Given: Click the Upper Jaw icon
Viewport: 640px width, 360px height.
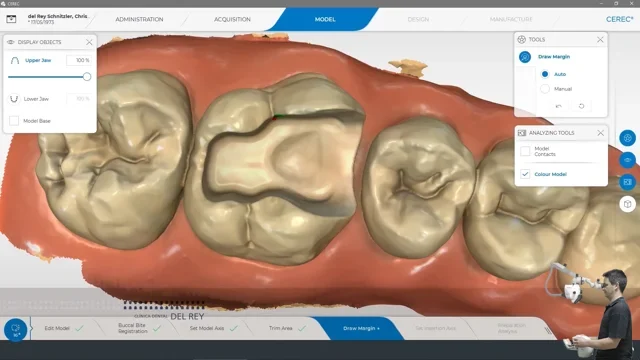Looking at the screenshot, I should tap(15, 60).
